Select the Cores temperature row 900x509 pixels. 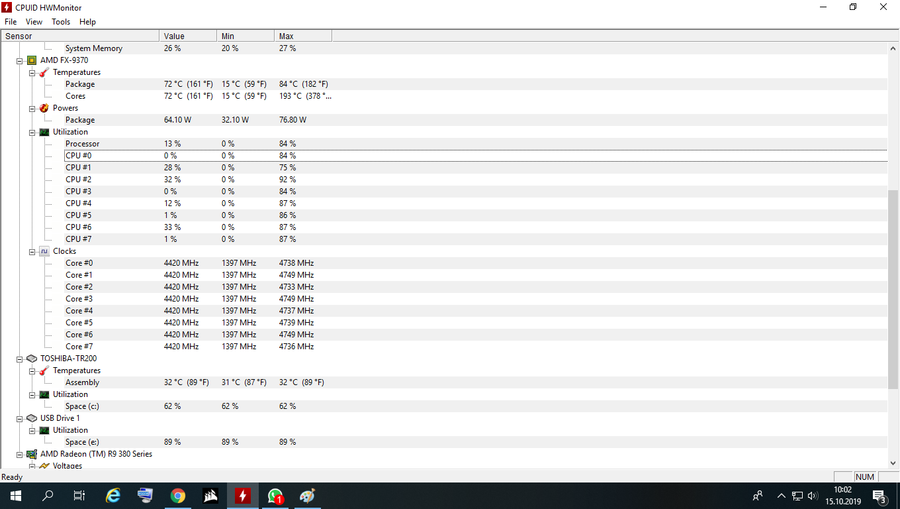[476, 96]
